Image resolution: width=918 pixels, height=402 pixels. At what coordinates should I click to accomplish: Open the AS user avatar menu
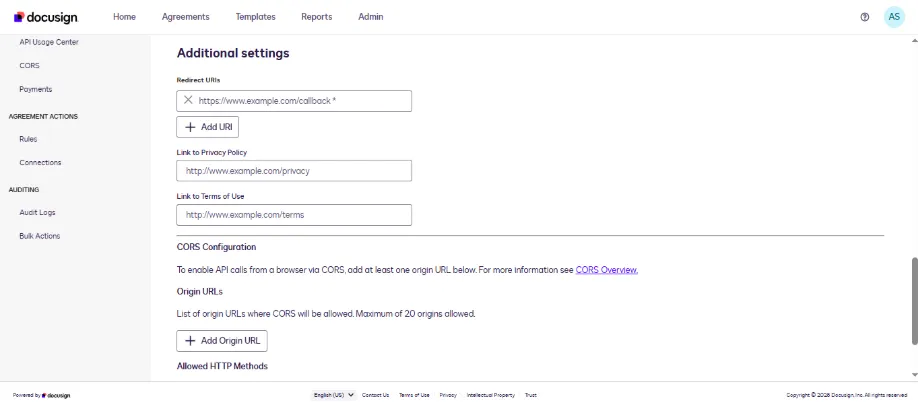[x=894, y=17]
